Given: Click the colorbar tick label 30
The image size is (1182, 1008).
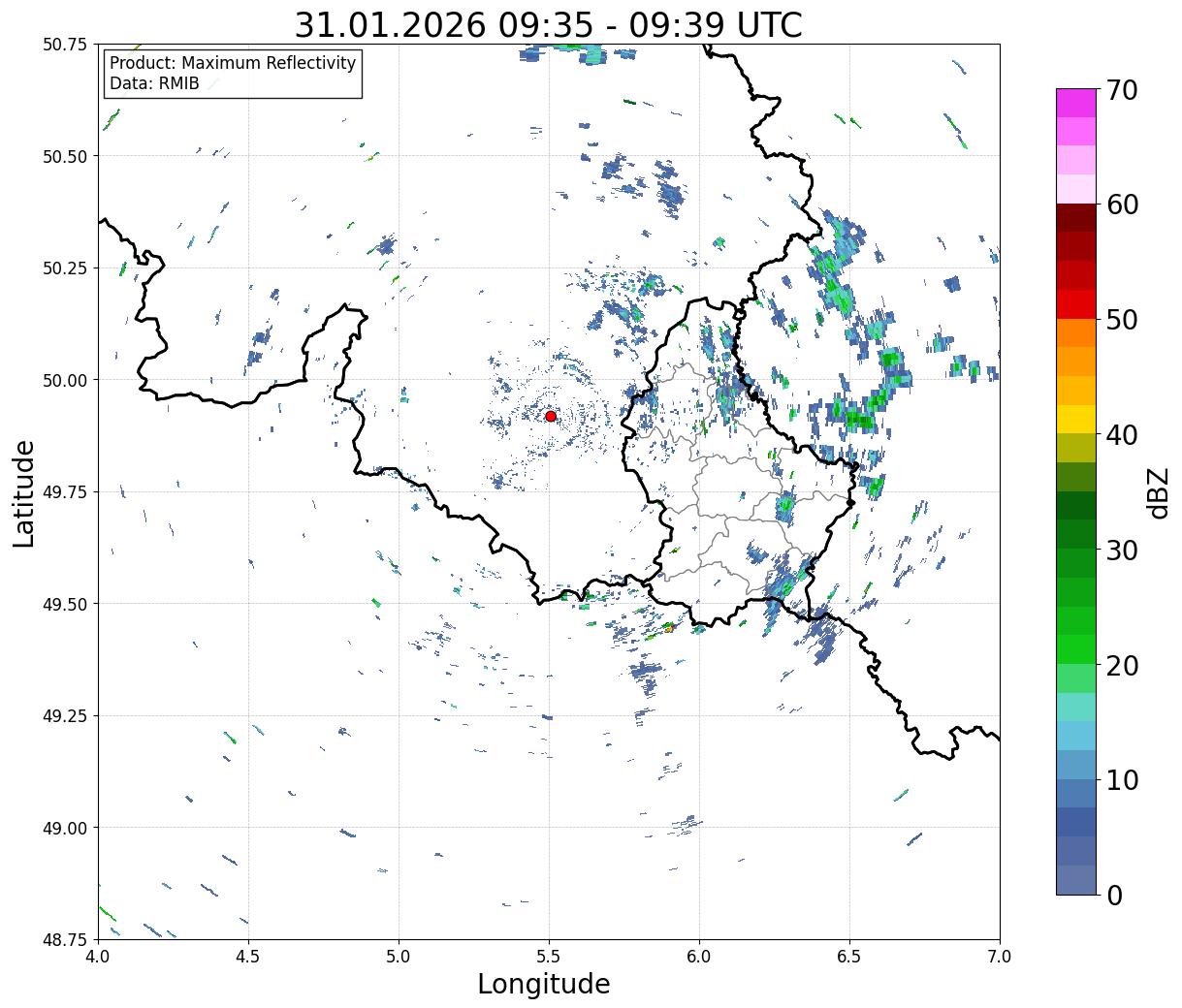Looking at the screenshot, I should pyautogui.click(x=1121, y=550).
